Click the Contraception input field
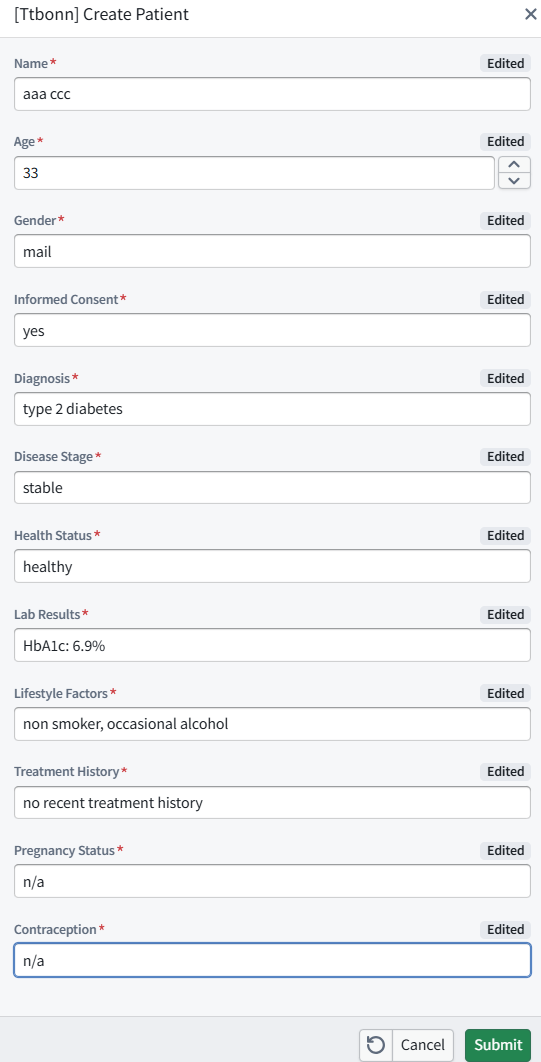Image resolution: width=541 pixels, height=1062 pixels. click(x=272, y=960)
